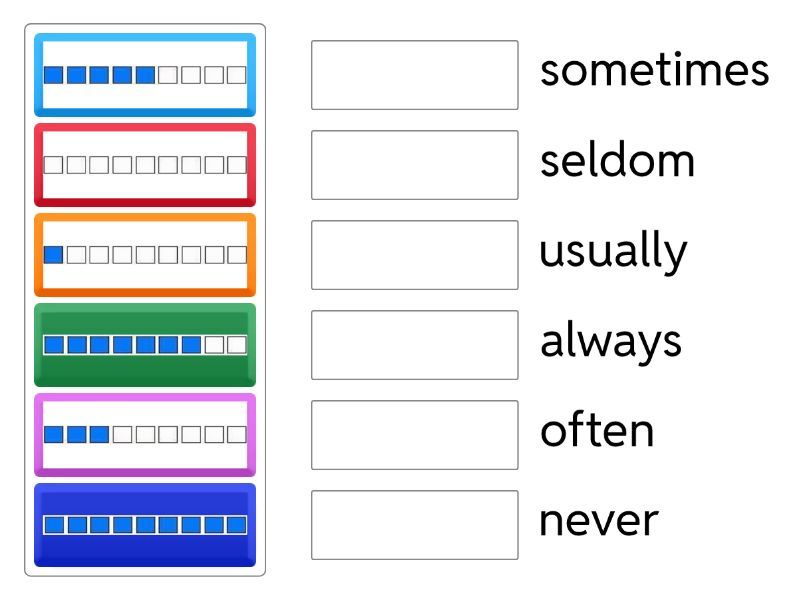Image resolution: width=800 pixels, height=600 pixels.
Task: Click the last empty square in the light-blue tile
Action: 237,74
